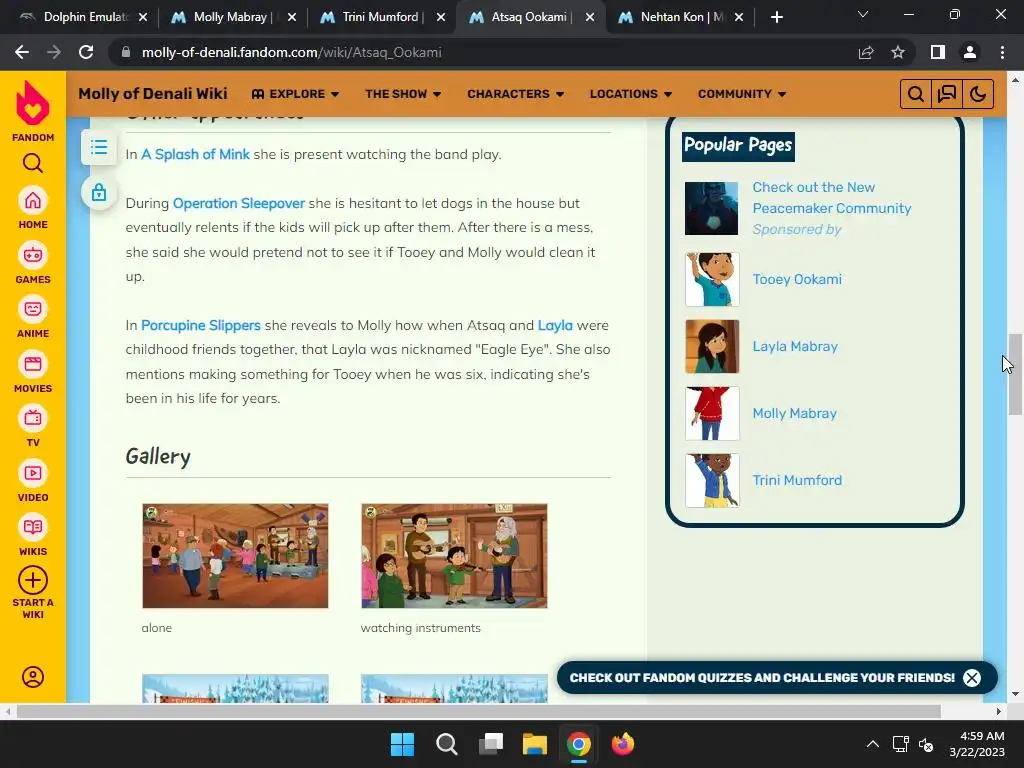1024x768 pixels.
Task: Open the Operation Sleepover link
Action: click(238, 203)
